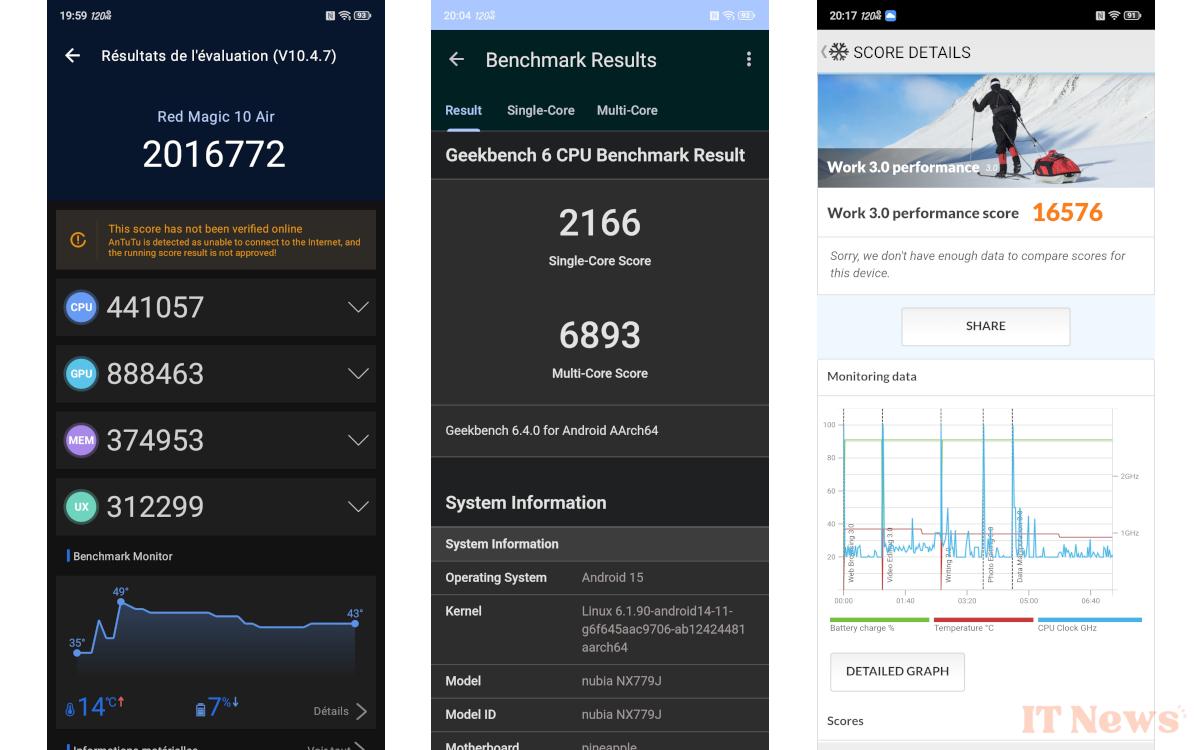Tap the GPU badge icon
This screenshot has height=750, width=1200.
click(81, 374)
